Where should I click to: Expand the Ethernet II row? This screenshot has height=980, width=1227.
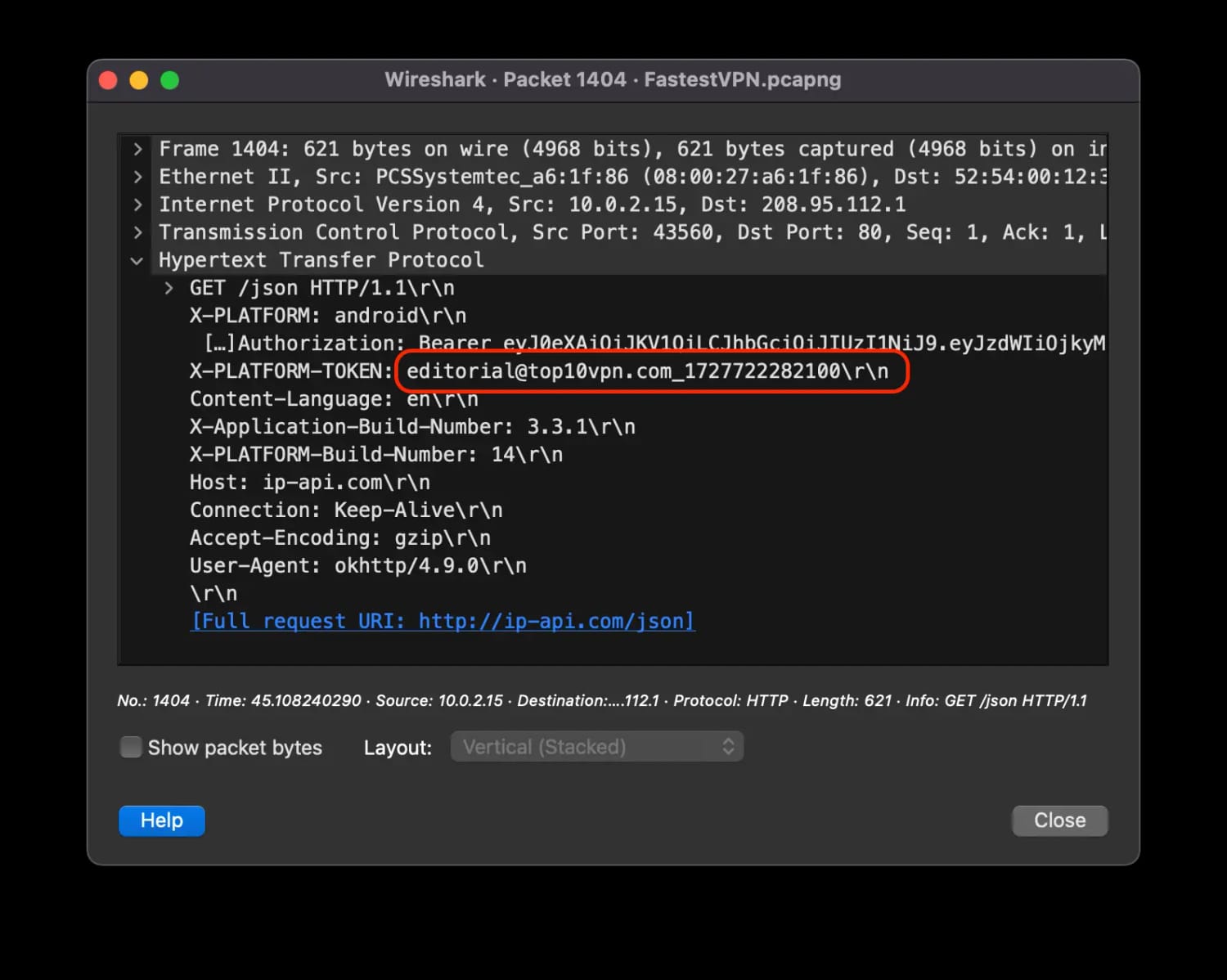137,177
